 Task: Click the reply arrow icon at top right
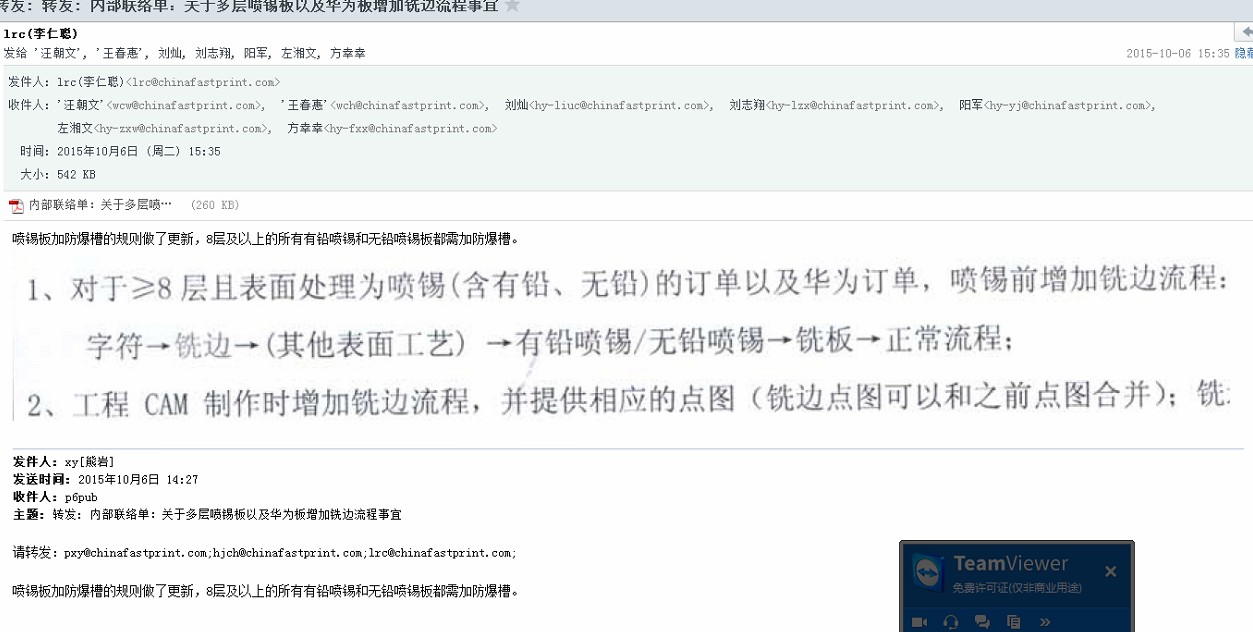pos(1246,33)
